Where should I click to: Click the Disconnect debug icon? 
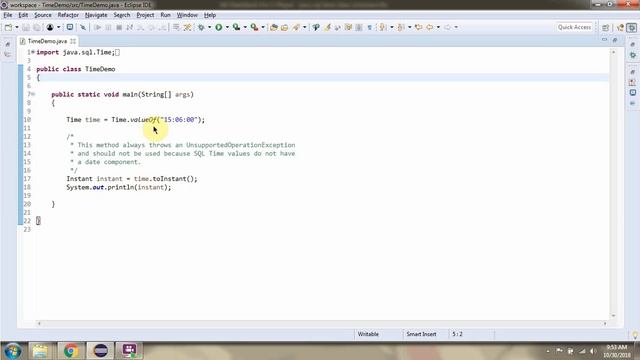coord(129,27)
